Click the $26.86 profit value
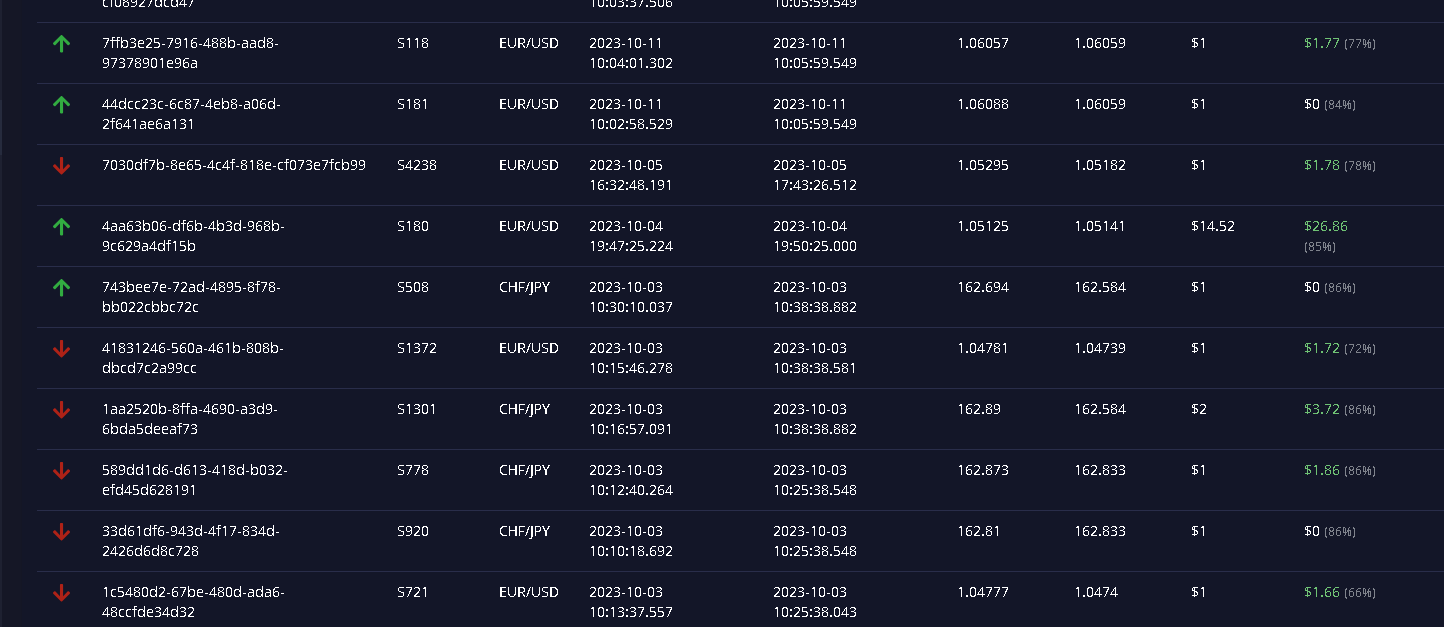The height and width of the screenshot is (627, 1444). [x=1325, y=227]
